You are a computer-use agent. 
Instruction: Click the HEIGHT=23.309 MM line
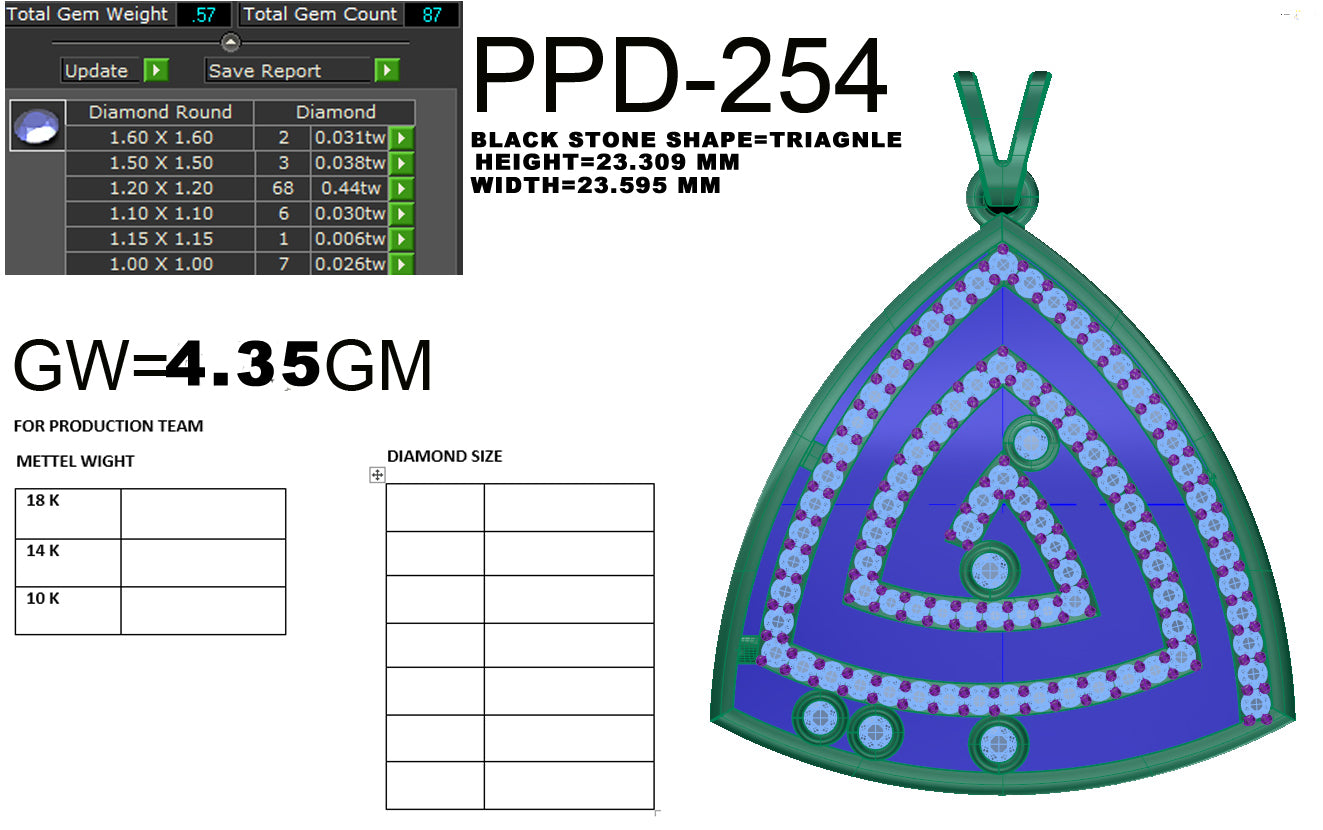(608, 162)
